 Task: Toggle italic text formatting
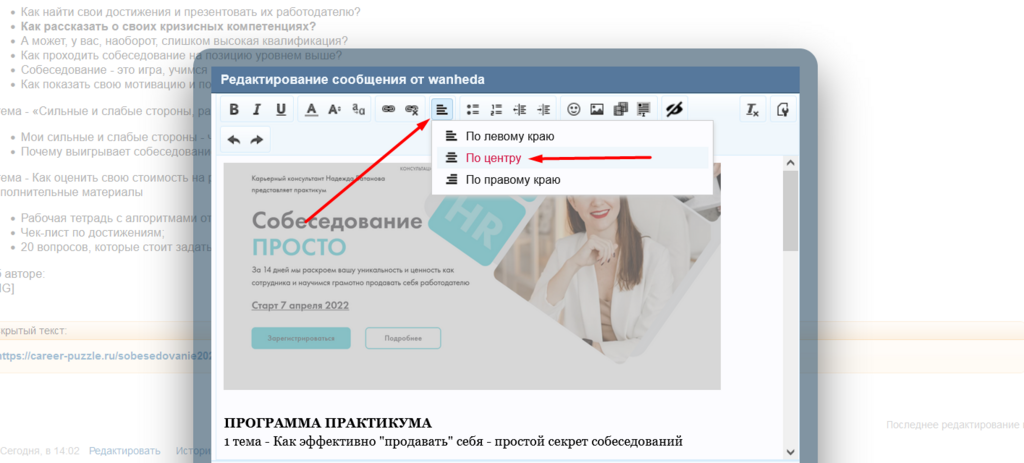[x=257, y=110]
